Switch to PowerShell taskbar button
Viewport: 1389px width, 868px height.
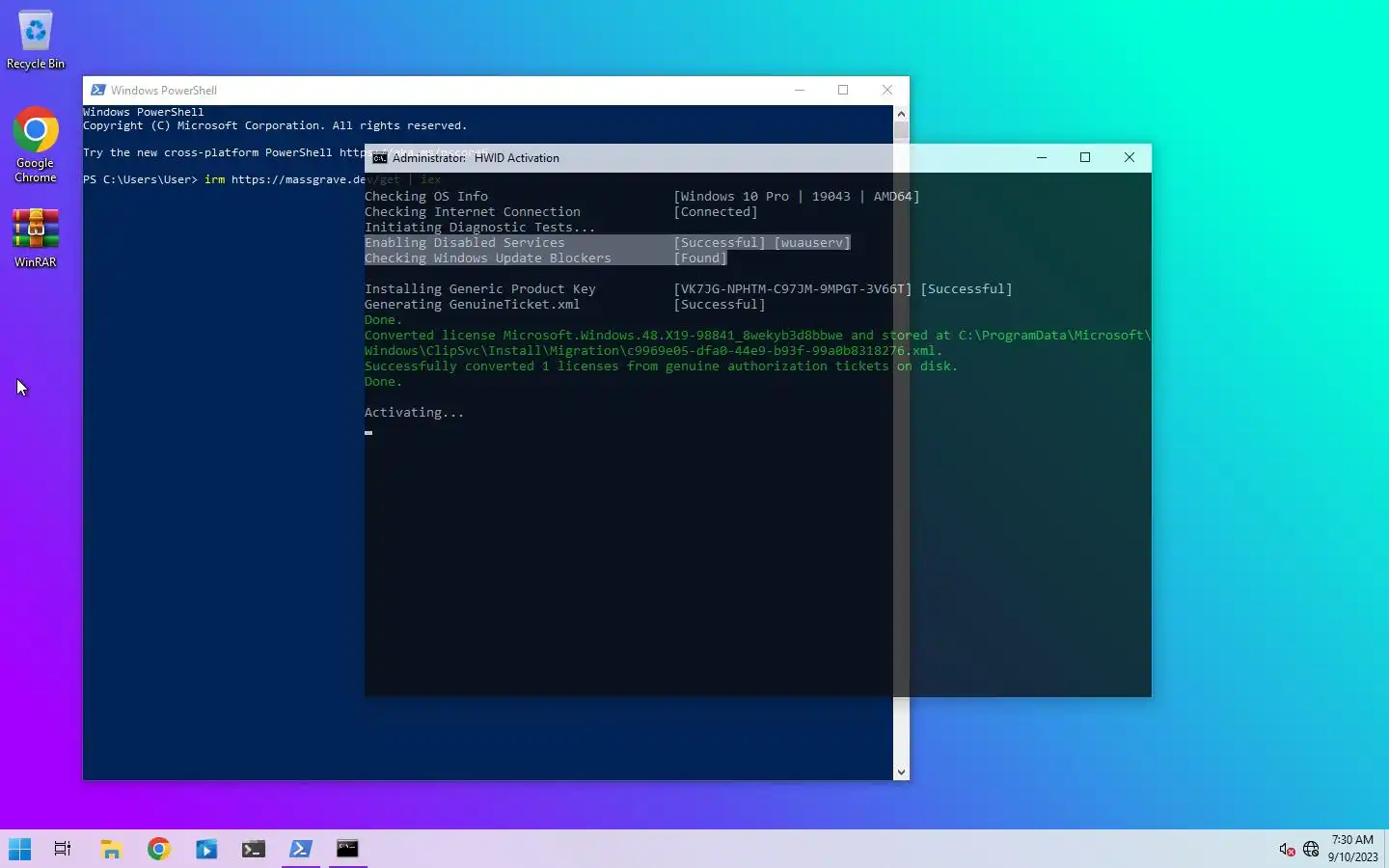click(x=301, y=849)
